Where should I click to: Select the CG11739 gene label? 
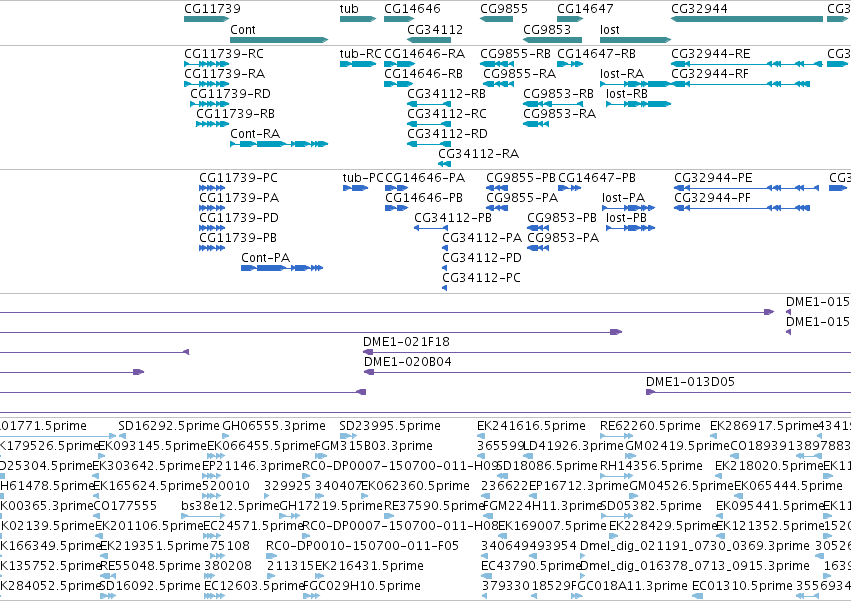[212, 9]
